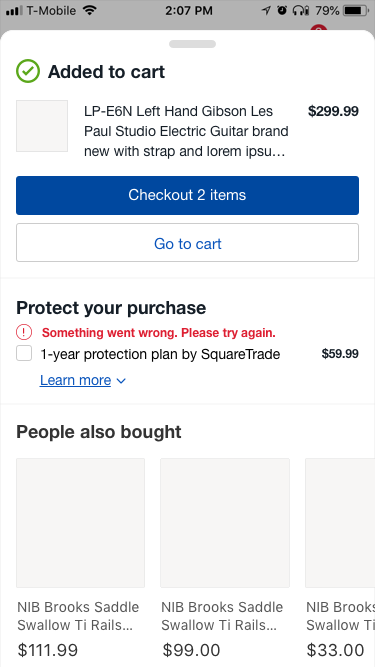
Task: Open the $99.00 Brooks Saddle product image
Action: 225,523
